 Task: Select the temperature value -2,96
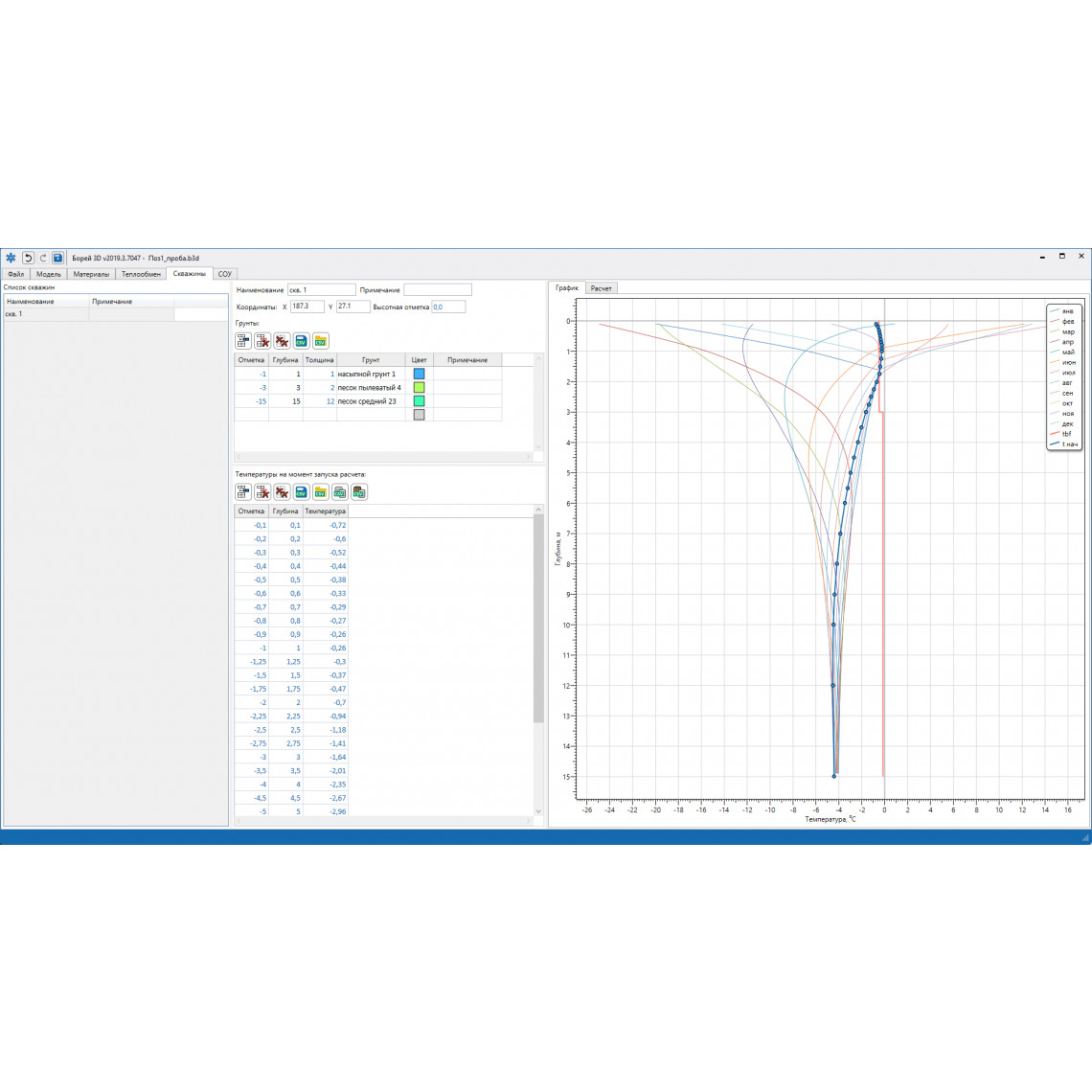pyautogui.click(x=326, y=811)
